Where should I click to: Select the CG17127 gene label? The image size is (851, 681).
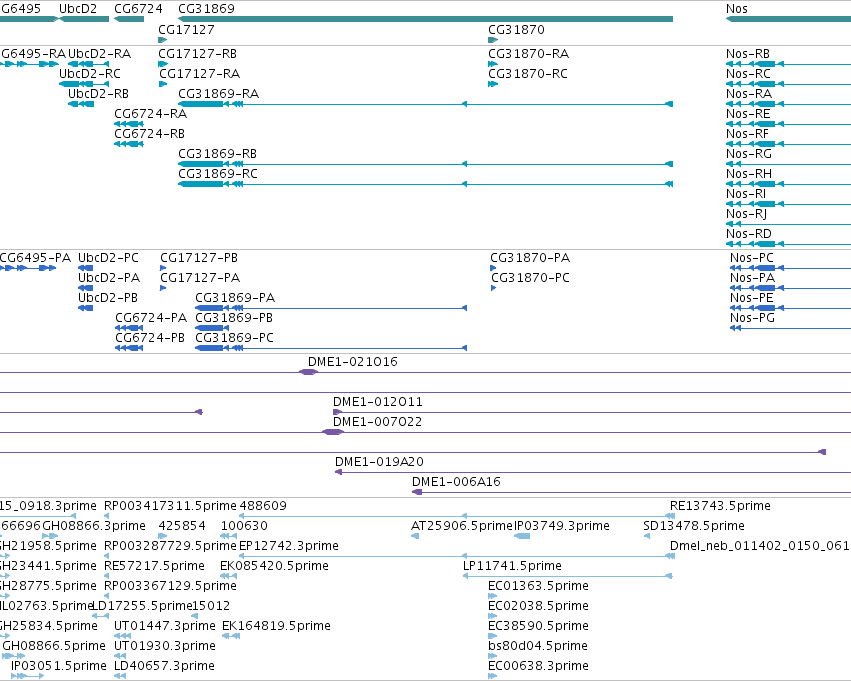tap(186, 29)
